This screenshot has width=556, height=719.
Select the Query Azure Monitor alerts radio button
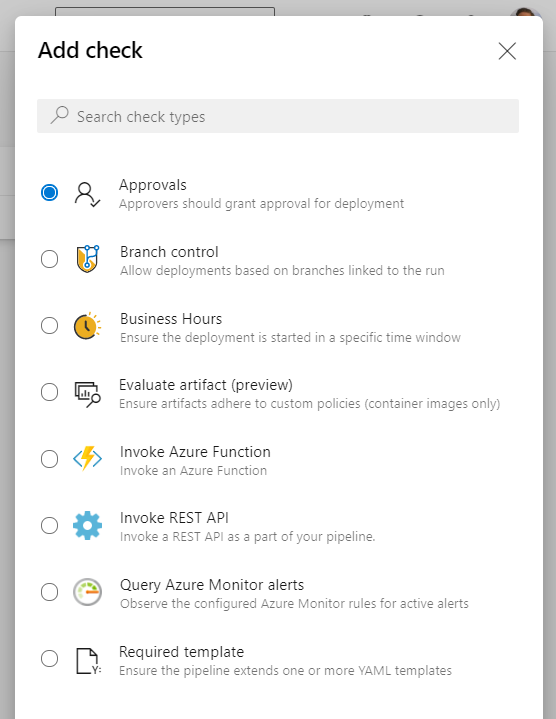pos(50,592)
